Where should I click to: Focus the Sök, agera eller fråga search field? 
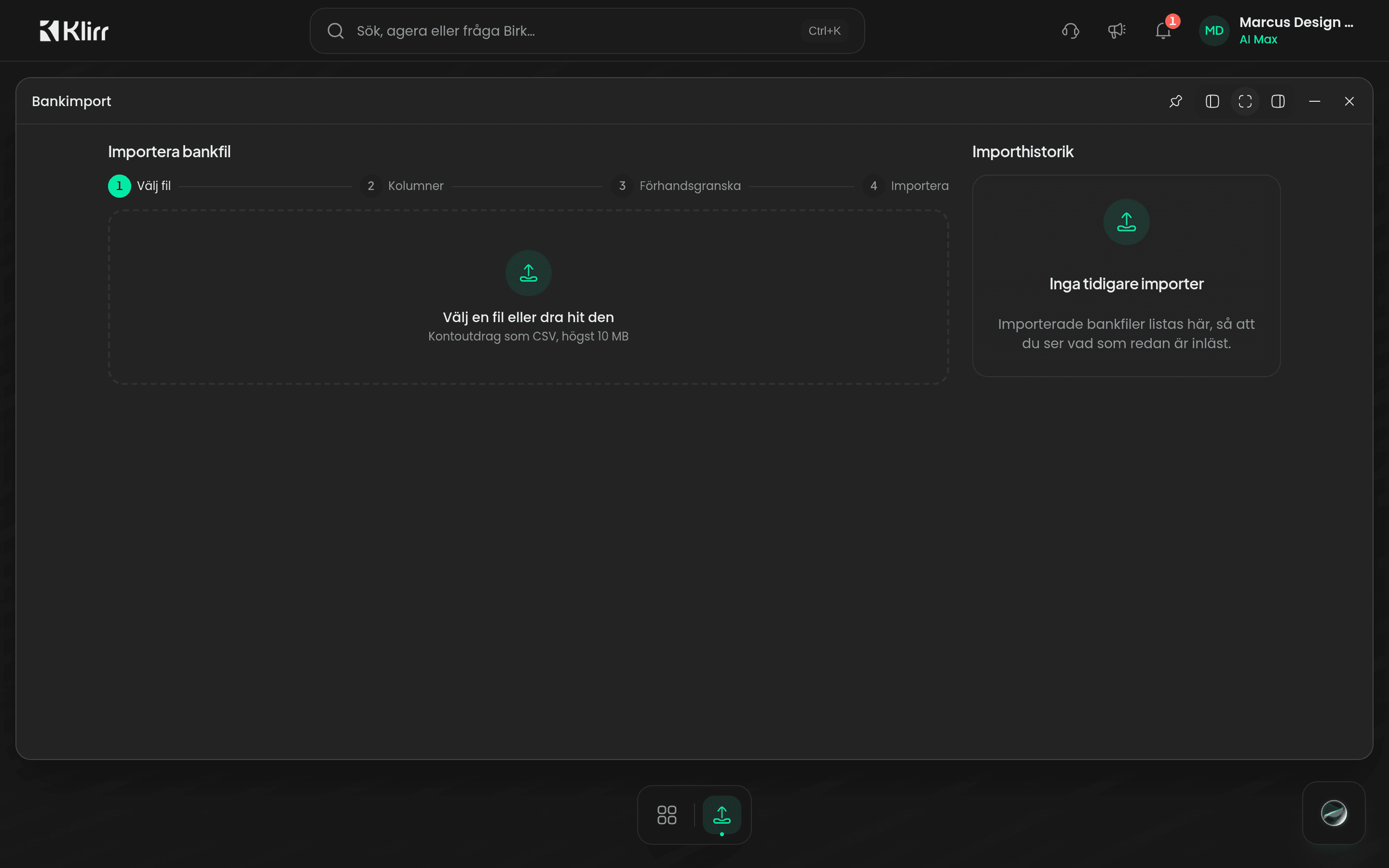click(x=586, y=31)
